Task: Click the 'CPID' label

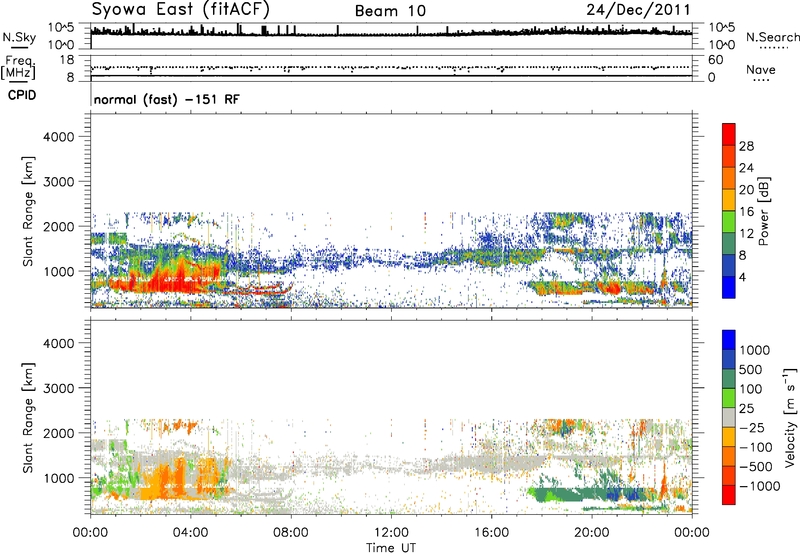Action: pos(22,95)
